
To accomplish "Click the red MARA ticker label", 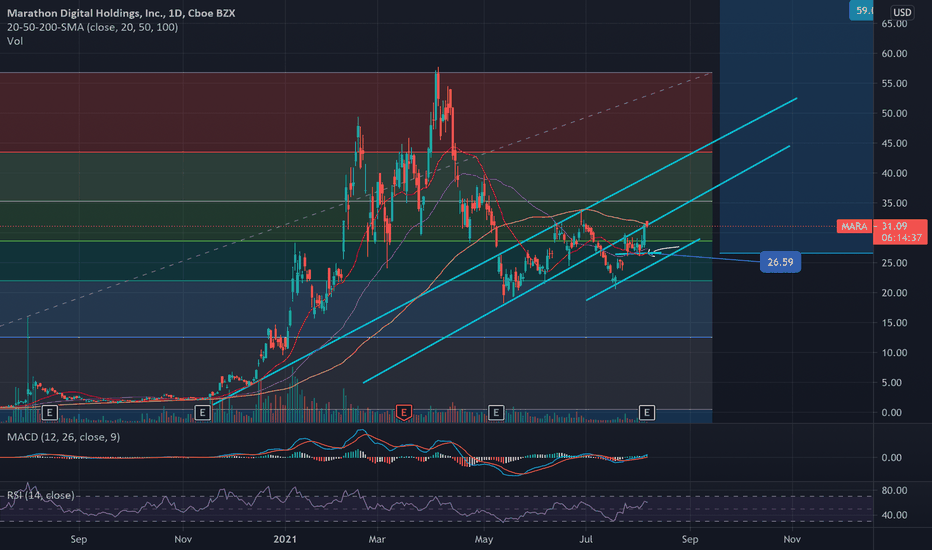I will point(854,227).
